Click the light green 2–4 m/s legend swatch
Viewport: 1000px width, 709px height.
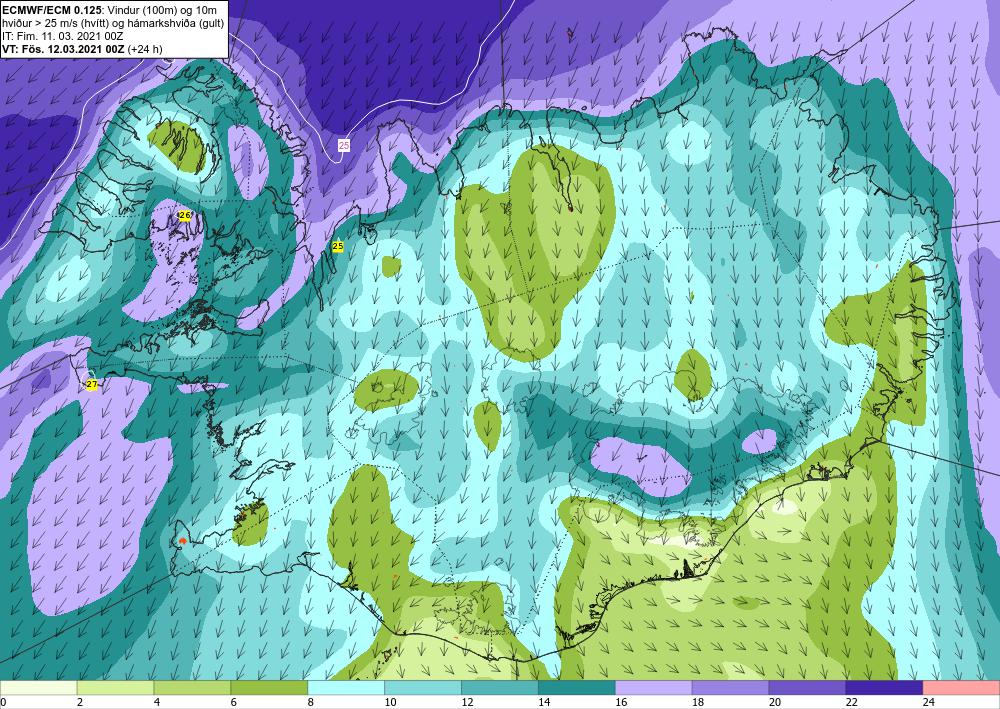point(115,688)
